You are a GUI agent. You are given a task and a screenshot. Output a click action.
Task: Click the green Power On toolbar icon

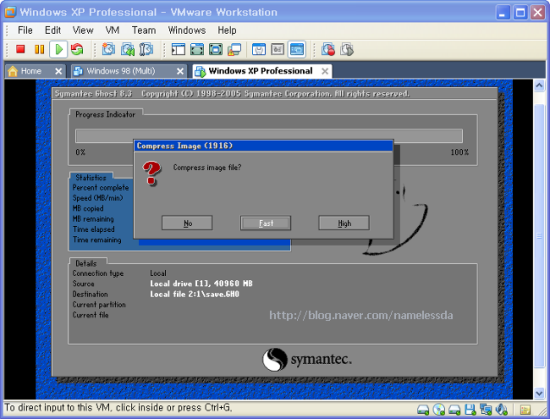click(59, 49)
